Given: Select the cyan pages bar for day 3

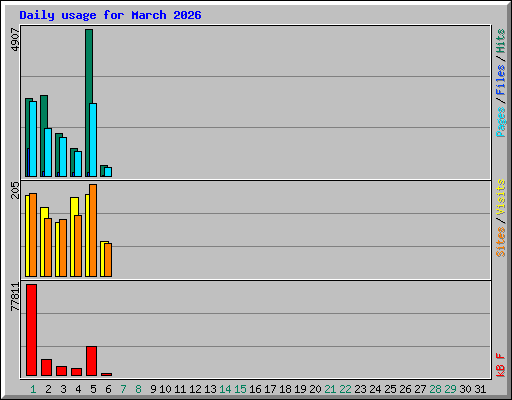Looking at the screenshot, I should [63, 157].
